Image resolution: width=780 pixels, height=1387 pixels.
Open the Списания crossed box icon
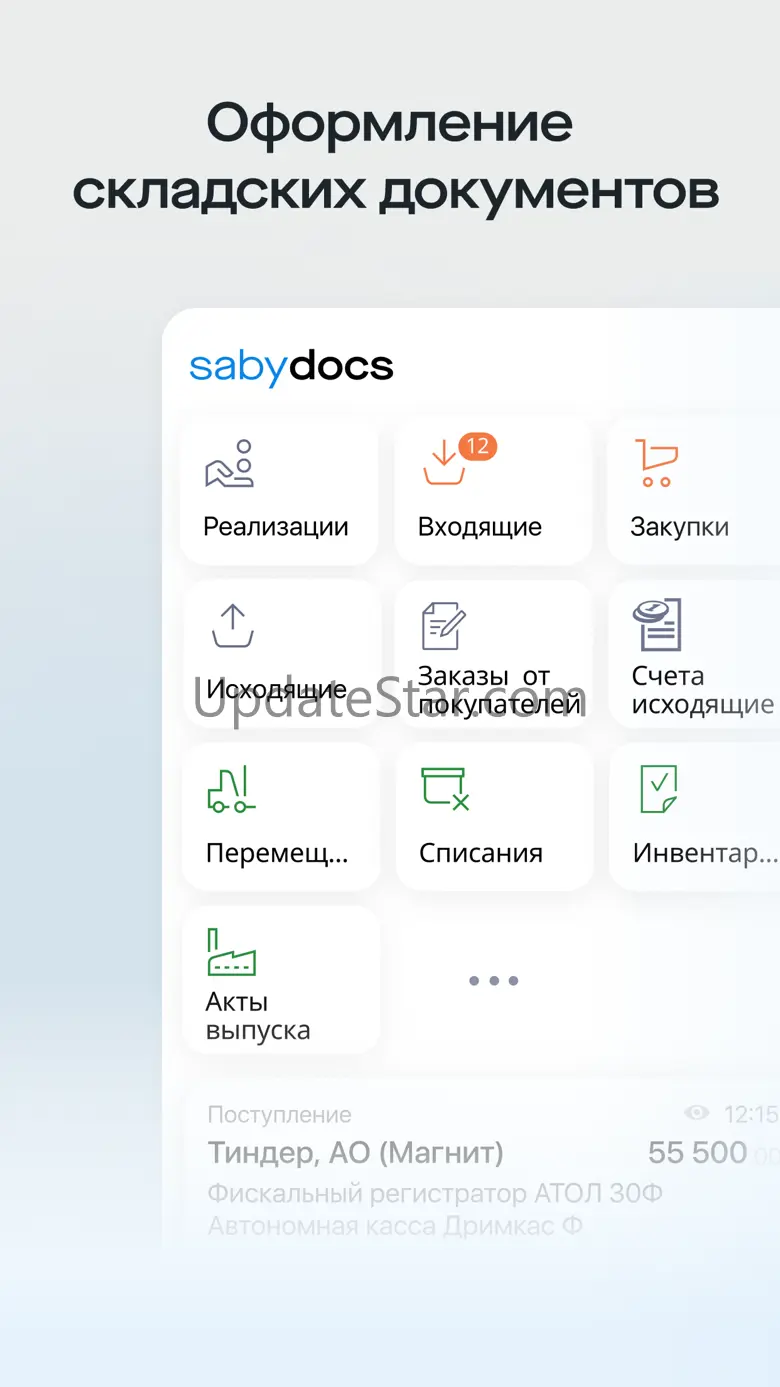tap(445, 788)
